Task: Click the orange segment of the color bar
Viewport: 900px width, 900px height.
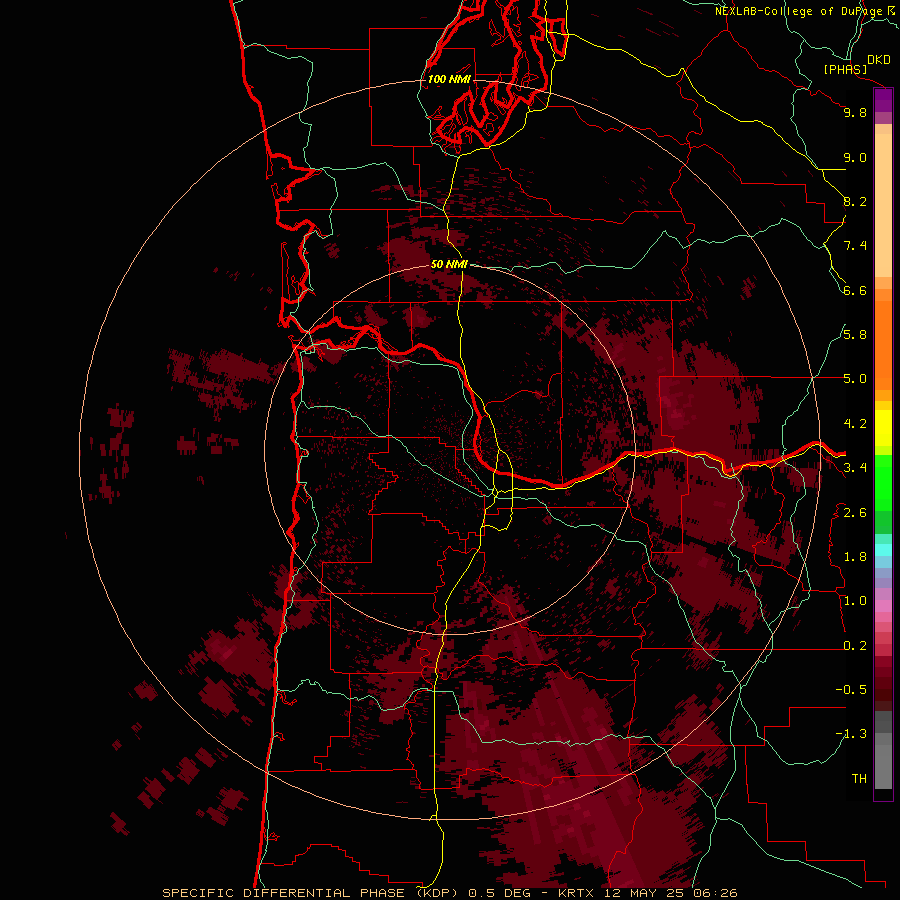Action: click(883, 345)
